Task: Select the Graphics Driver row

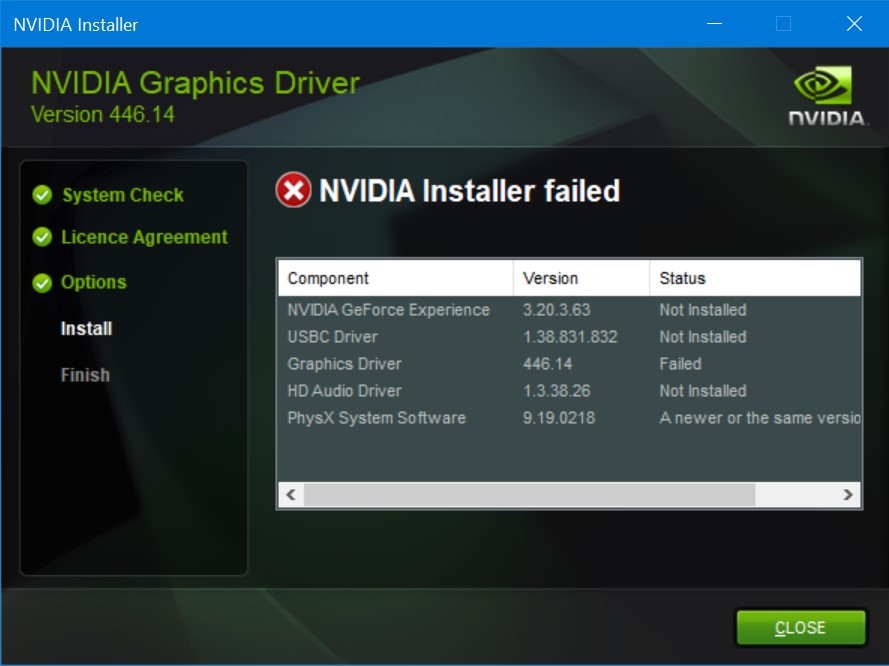Action: [569, 364]
